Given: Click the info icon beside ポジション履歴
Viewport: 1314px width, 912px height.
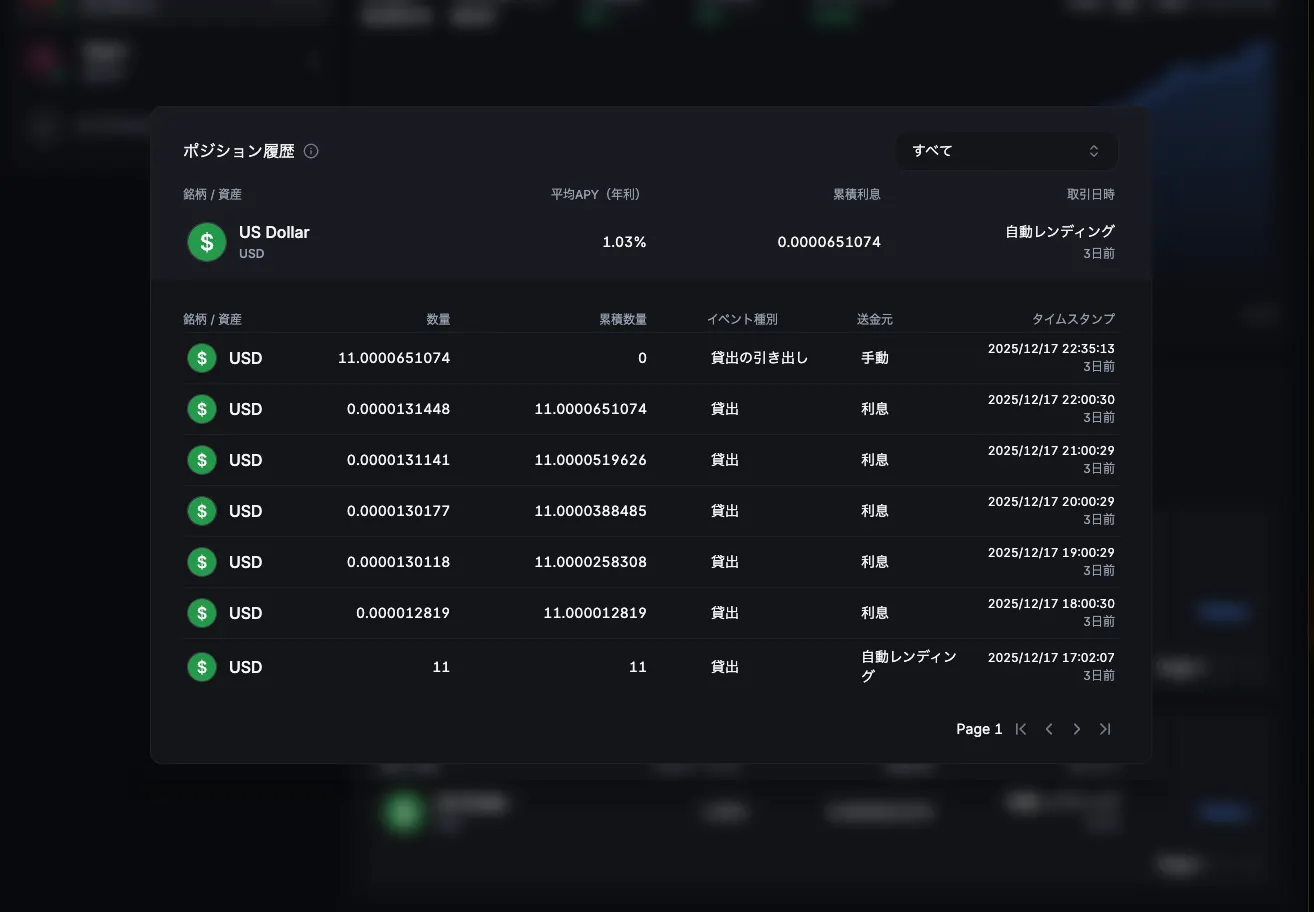Looking at the screenshot, I should (x=311, y=151).
